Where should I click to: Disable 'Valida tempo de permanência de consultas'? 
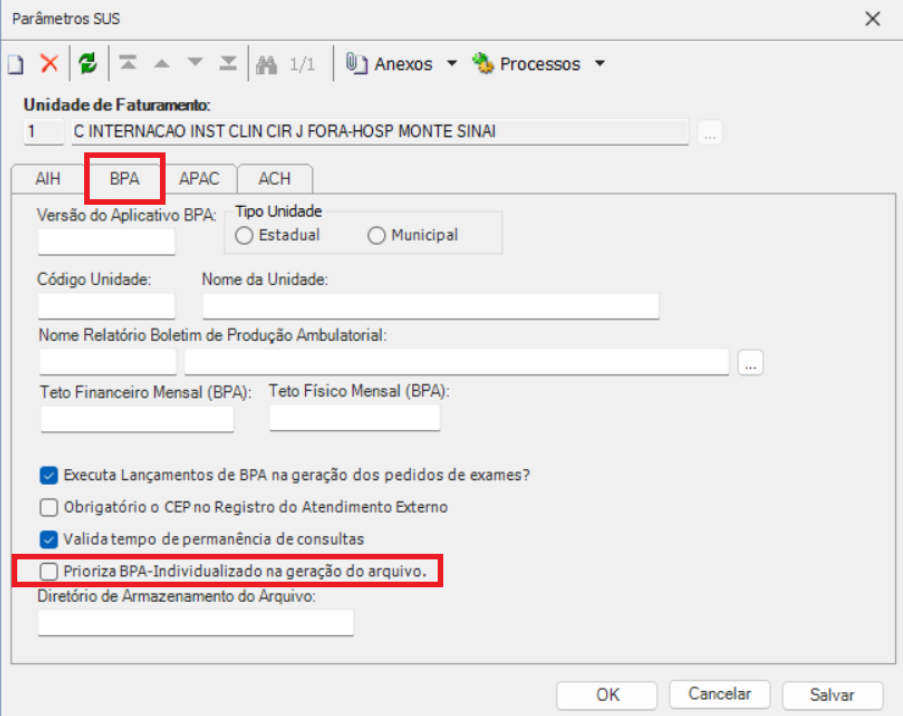click(x=47, y=538)
